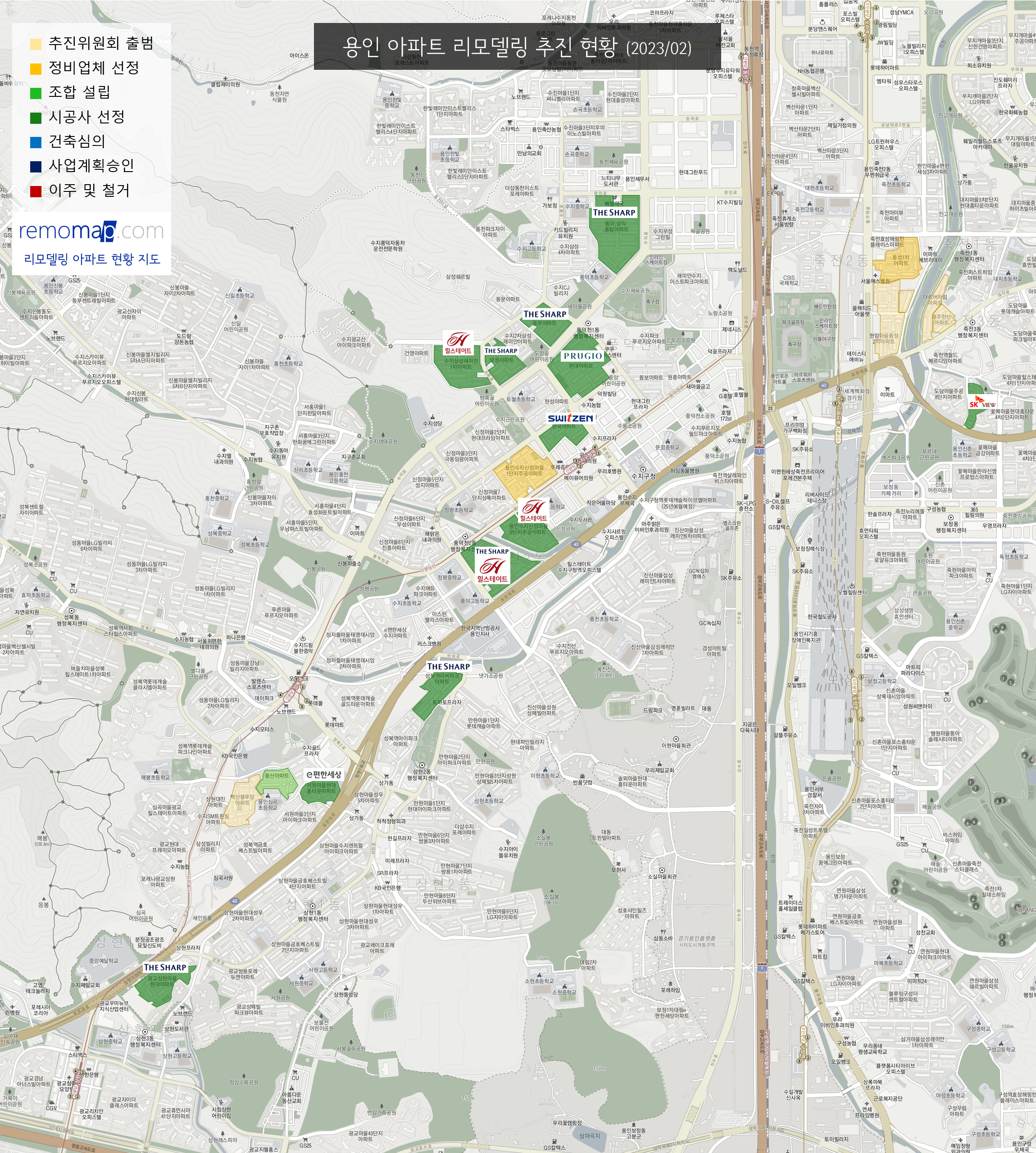Click the light green 조합 설립 swatch
This screenshot has height=1153, width=1036.
36,93
